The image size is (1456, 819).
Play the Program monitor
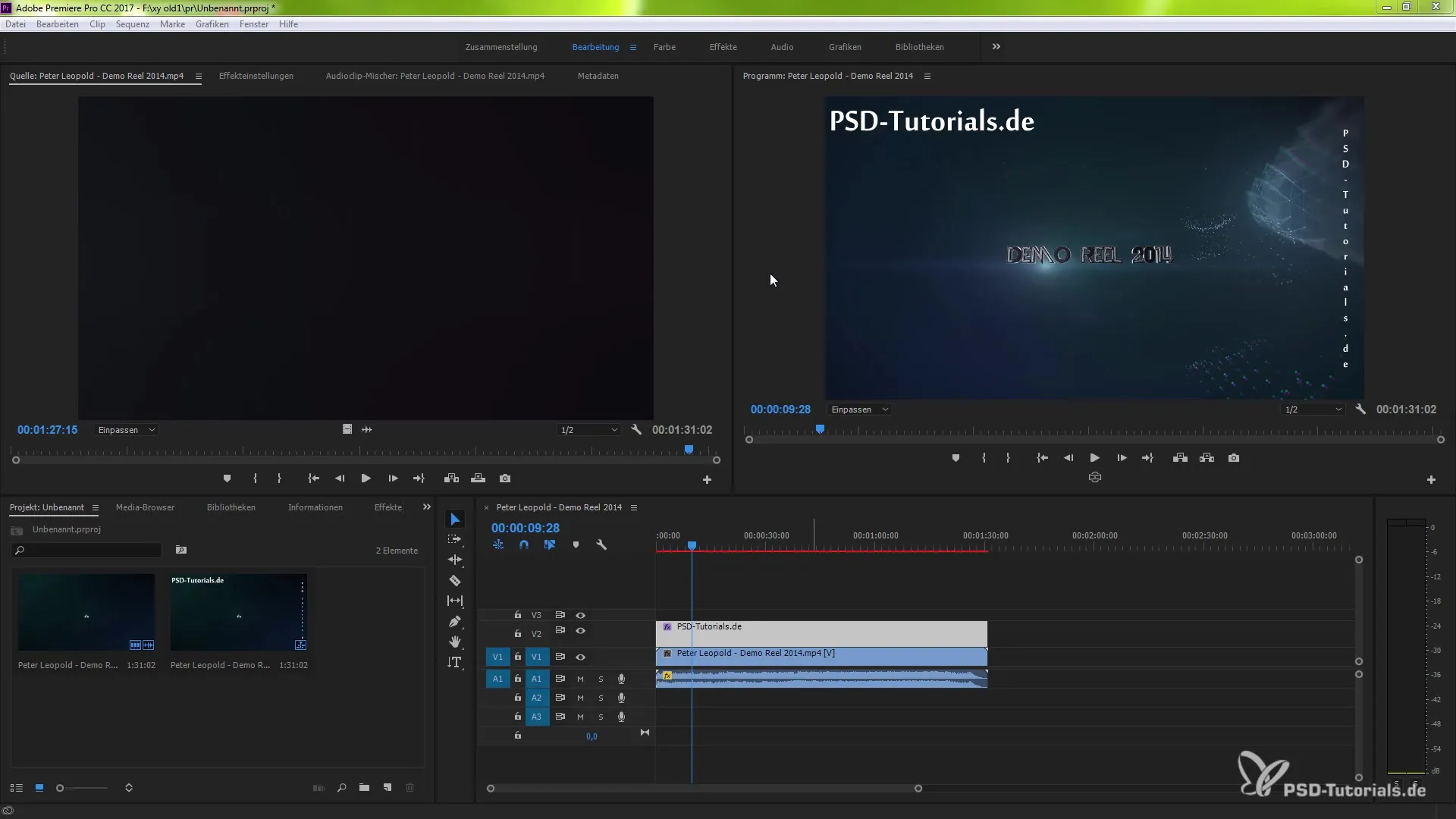(x=1094, y=458)
